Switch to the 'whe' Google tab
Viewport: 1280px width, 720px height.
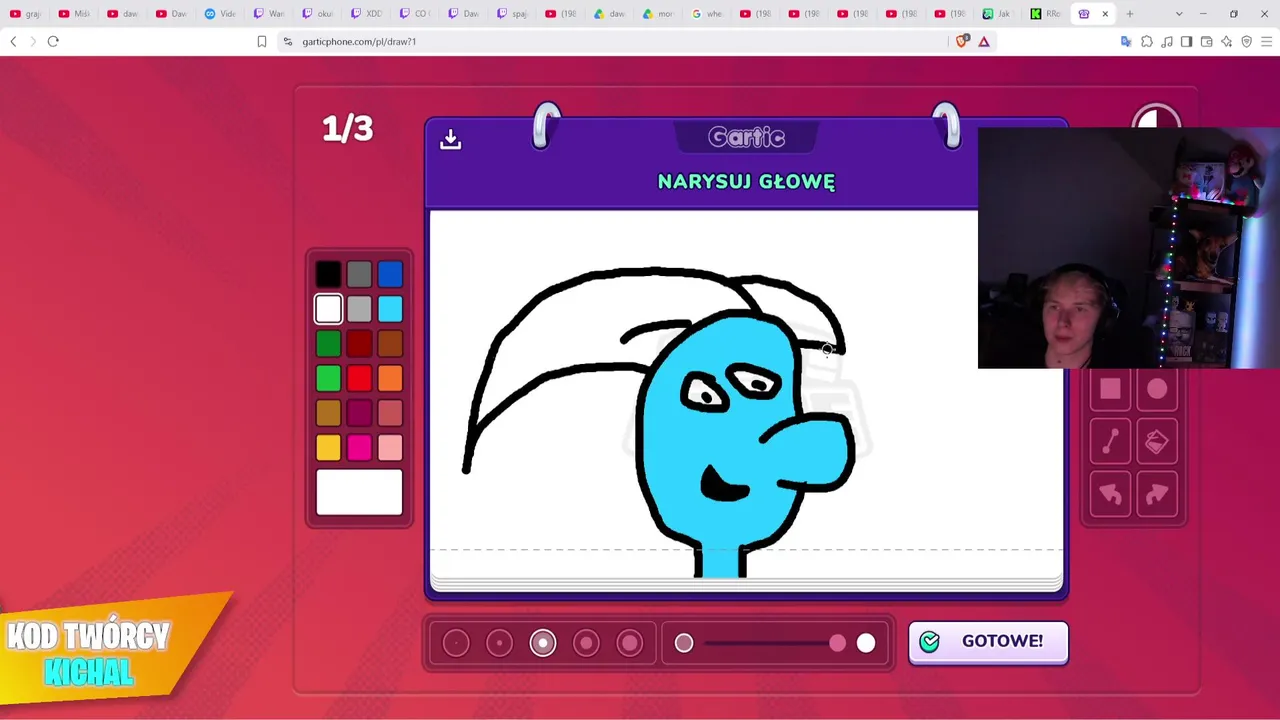pos(709,14)
